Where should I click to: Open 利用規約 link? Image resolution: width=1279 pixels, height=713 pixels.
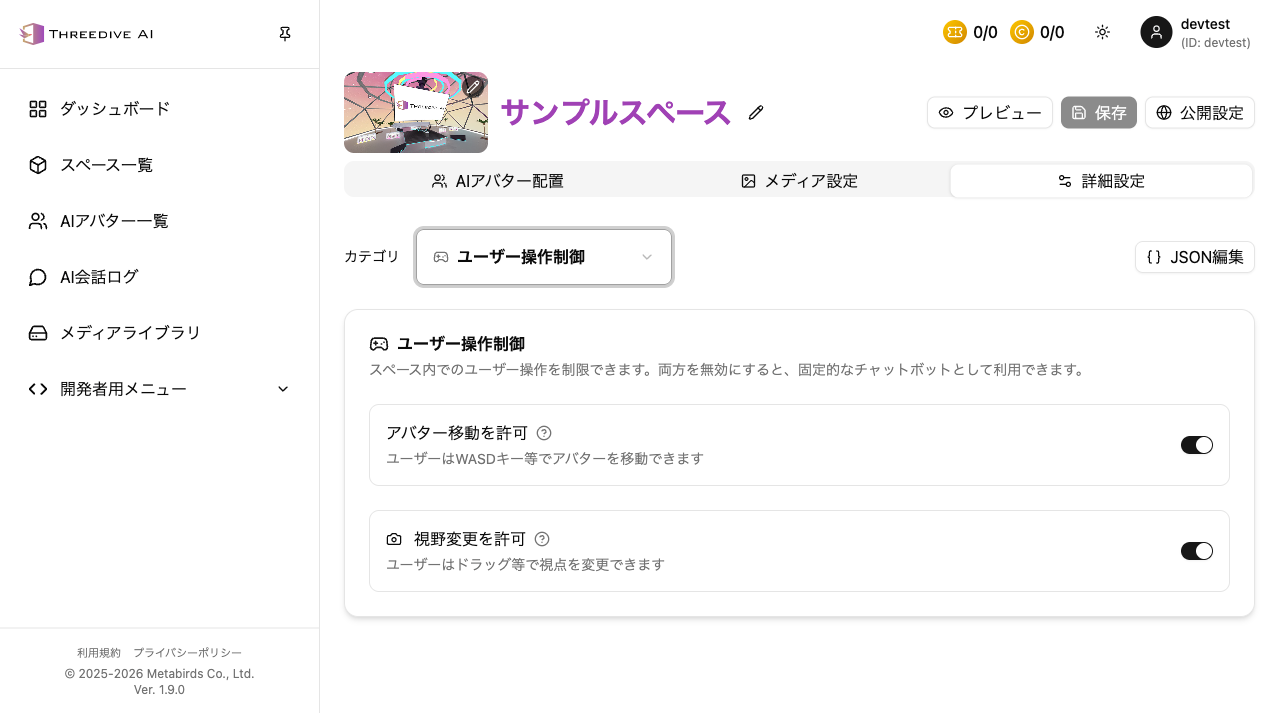pyautogui.click(x=99, y=653)
